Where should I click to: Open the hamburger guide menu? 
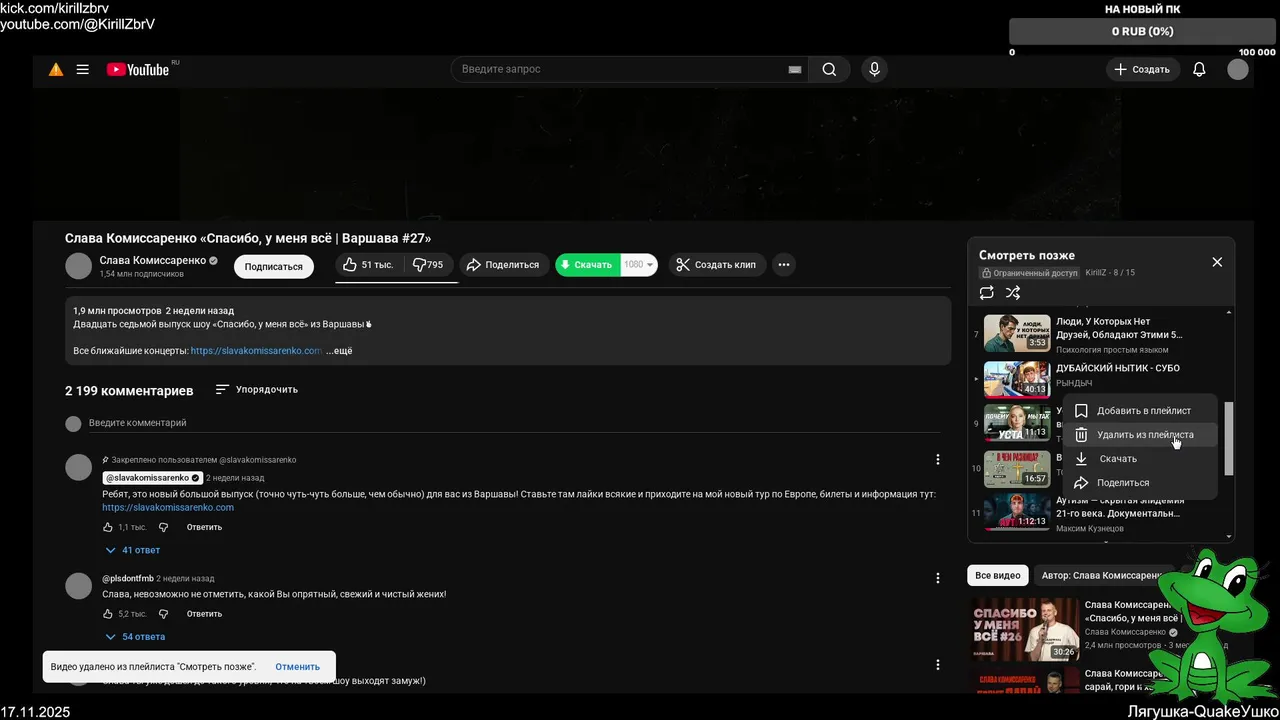tap(83, 70)
